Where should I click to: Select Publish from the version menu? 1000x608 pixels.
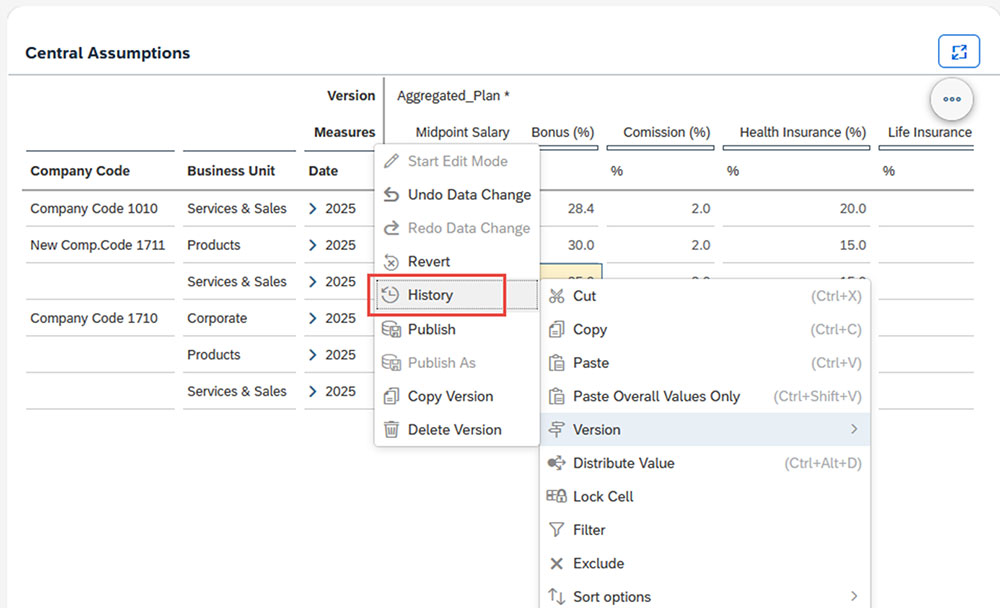431,329
